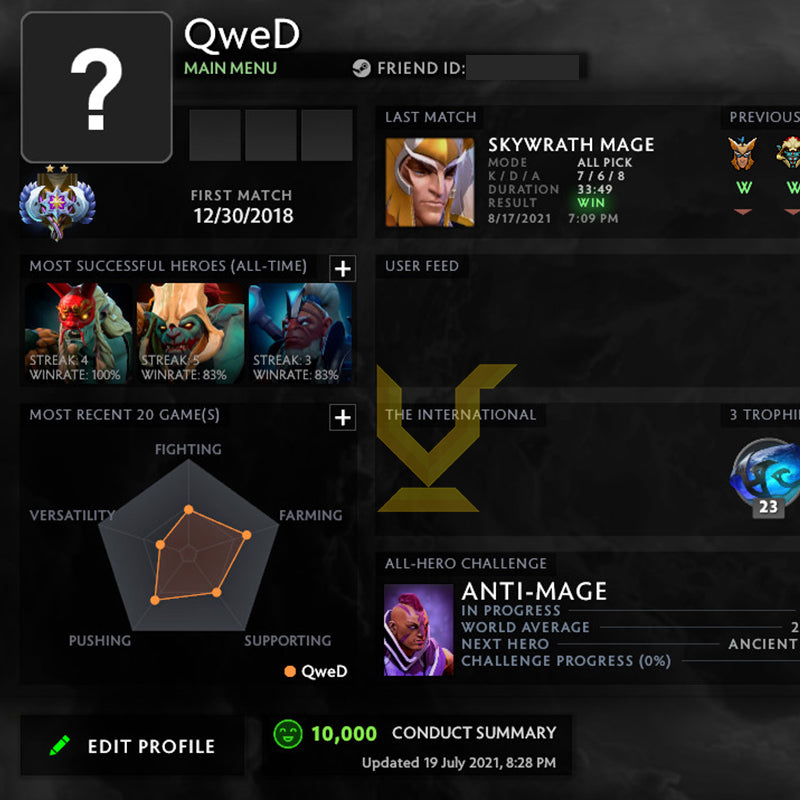The width and height of the screenshot is (800, 800).
Task: Expand Most Recent 20 Games plus button
Action: (342, 417)
